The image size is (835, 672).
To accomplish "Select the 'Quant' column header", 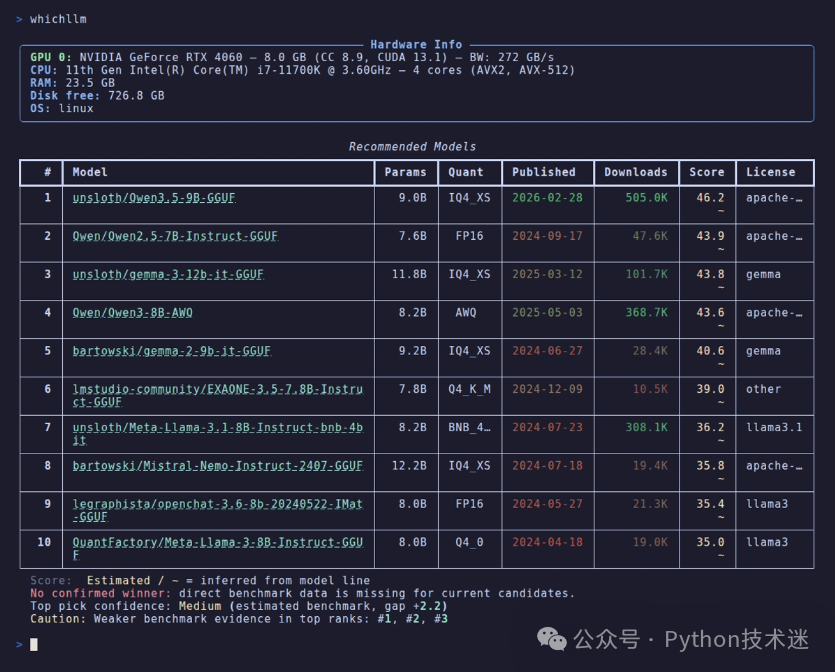I will click(465, 173).
